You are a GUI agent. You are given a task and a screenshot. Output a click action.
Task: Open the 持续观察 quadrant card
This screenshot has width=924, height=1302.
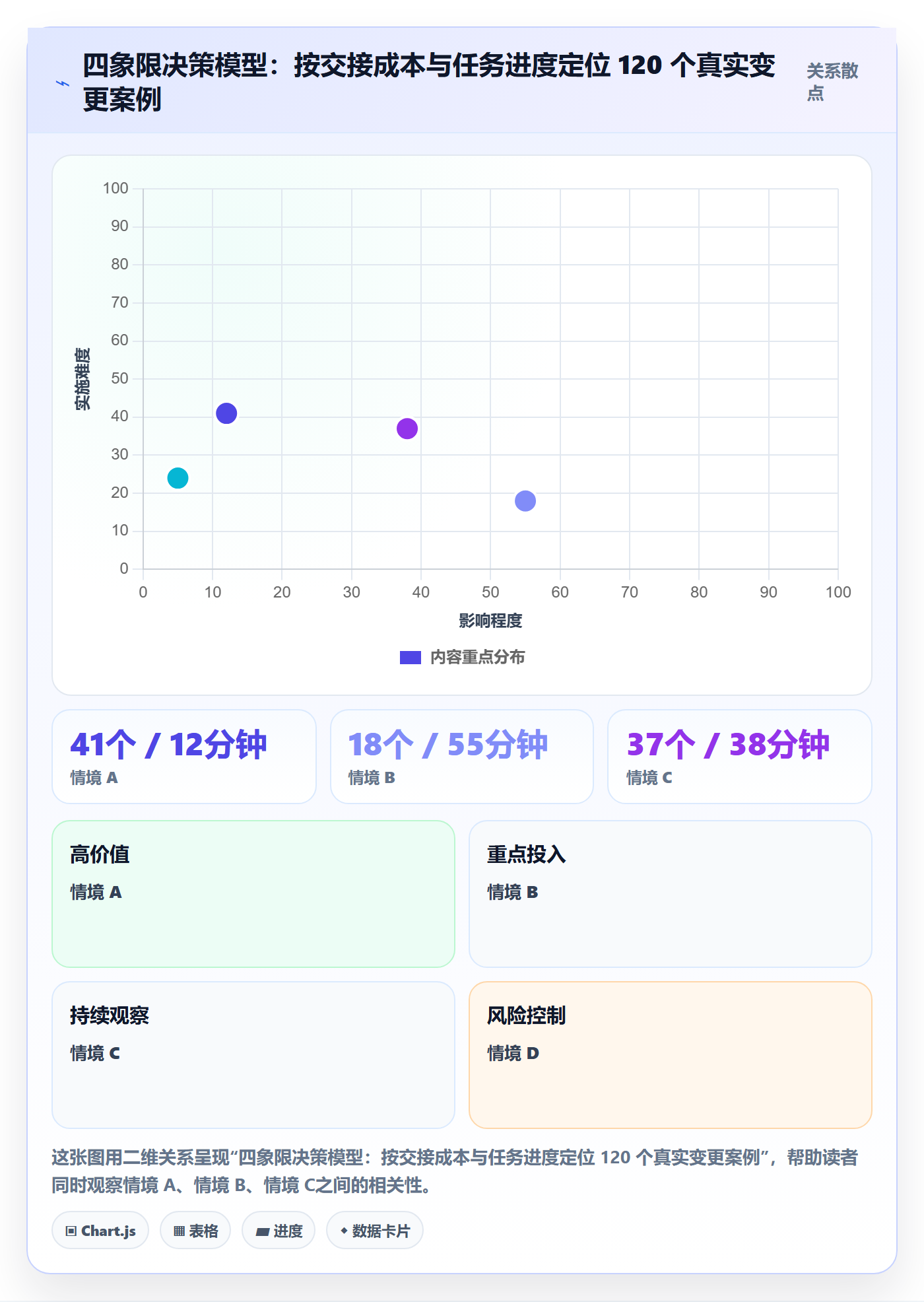click(x=253, y=1055)
